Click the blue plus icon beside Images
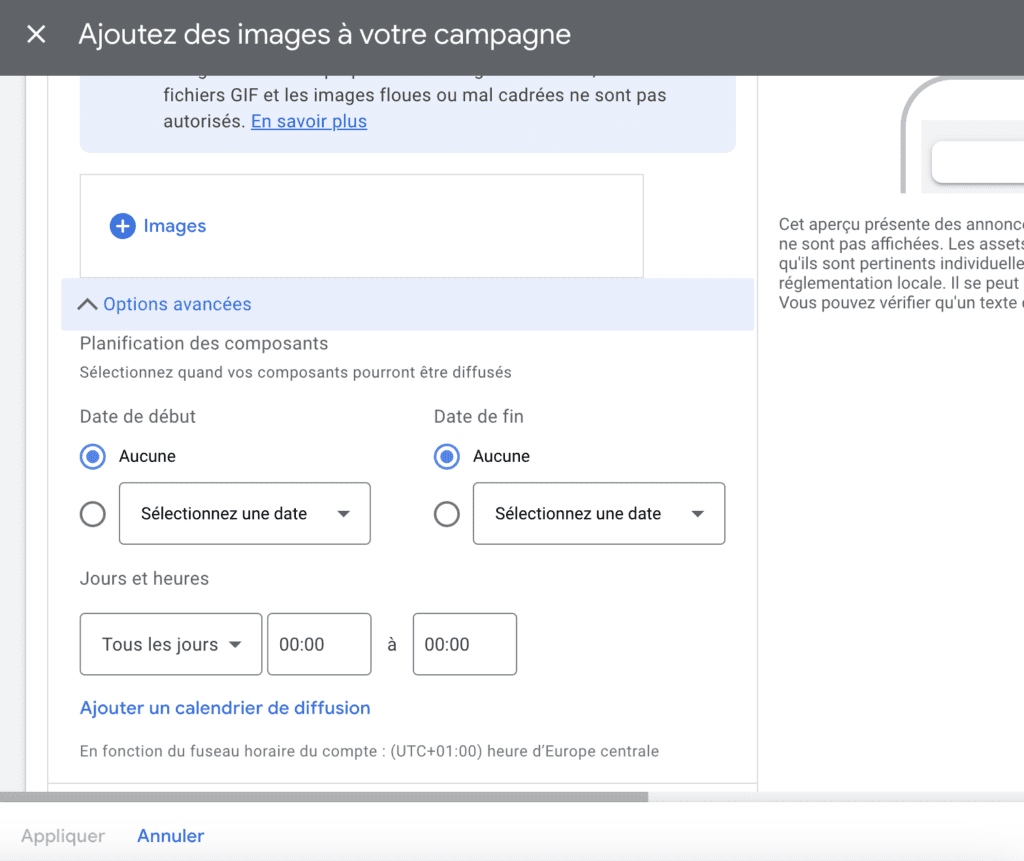 click(x=122, y=226)
